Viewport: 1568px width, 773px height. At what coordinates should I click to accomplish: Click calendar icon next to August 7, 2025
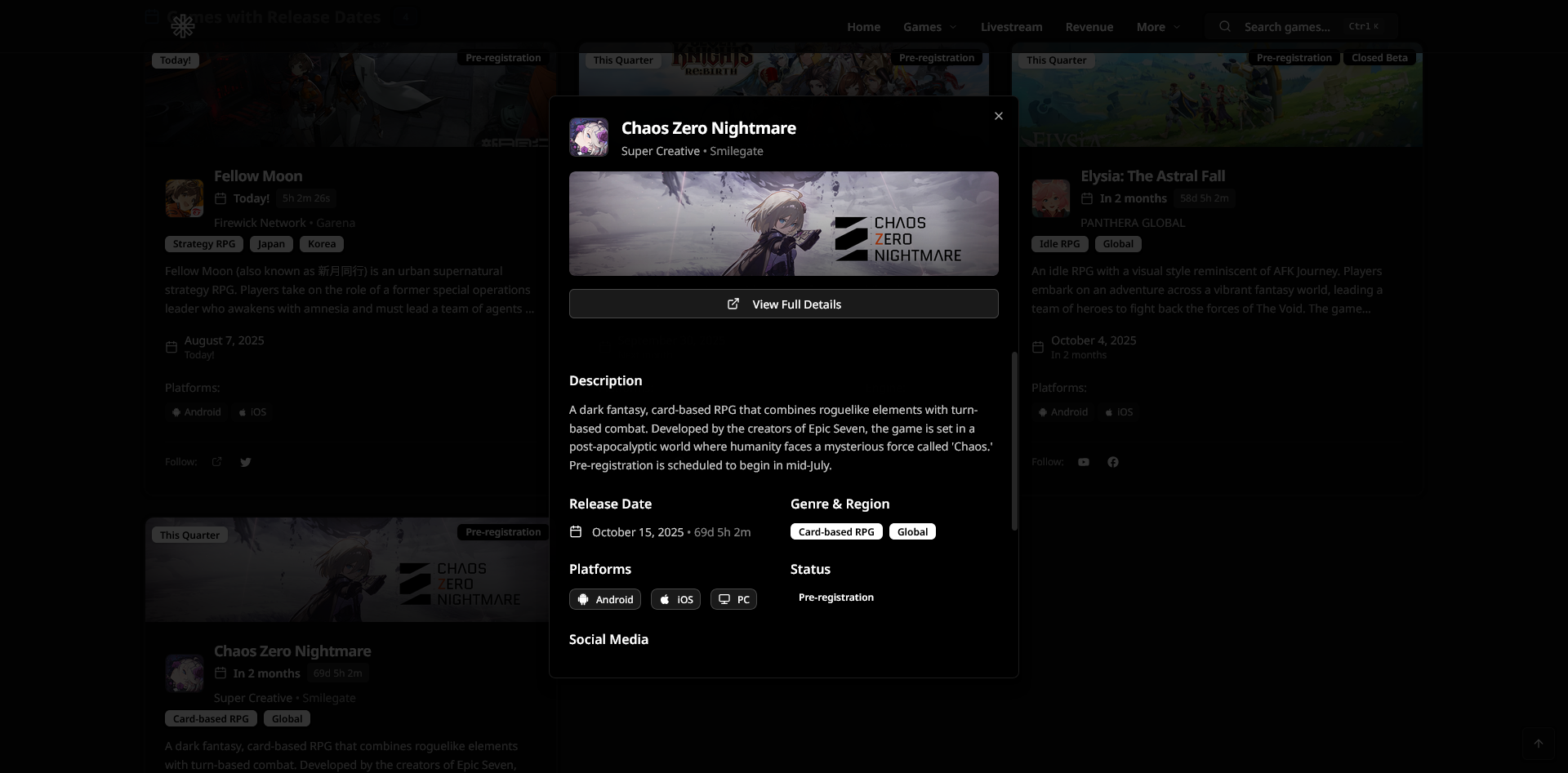click(x=171, y=347)
